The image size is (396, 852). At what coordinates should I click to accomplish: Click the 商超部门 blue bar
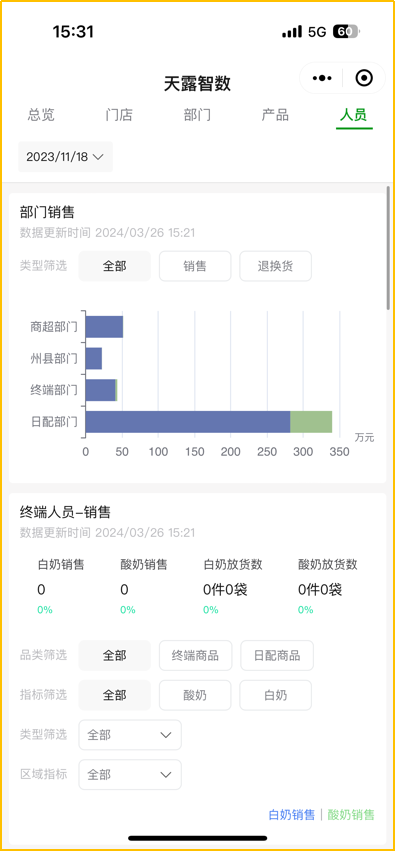[104, 327]
